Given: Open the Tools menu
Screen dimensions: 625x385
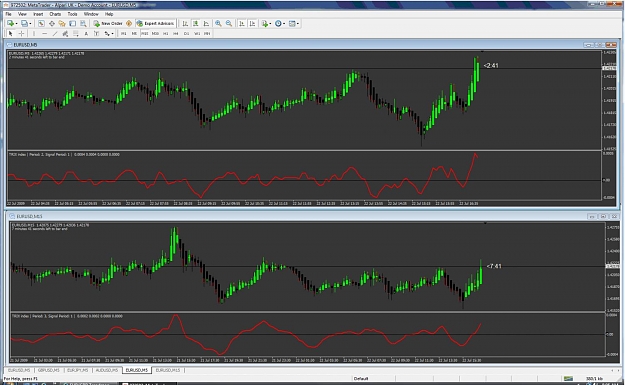Looking at the screenshot, I should [x=72, y=14].
